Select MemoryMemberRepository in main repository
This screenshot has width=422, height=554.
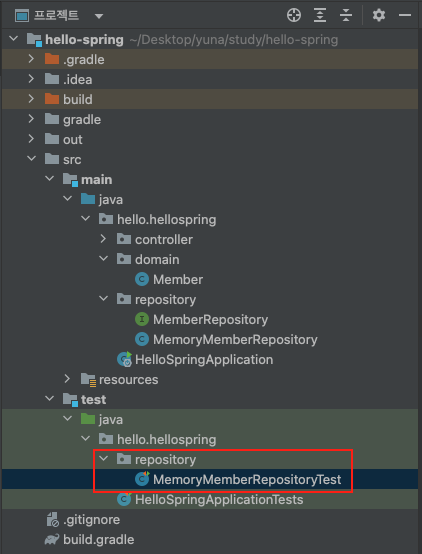tap(235, 340)
